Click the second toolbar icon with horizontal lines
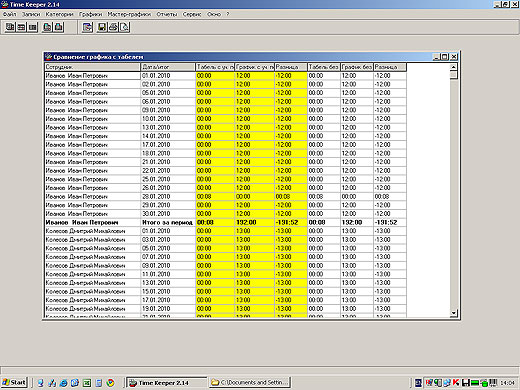Image resolution: width=520 pixels, height=390 pixels. pos(21,27)
